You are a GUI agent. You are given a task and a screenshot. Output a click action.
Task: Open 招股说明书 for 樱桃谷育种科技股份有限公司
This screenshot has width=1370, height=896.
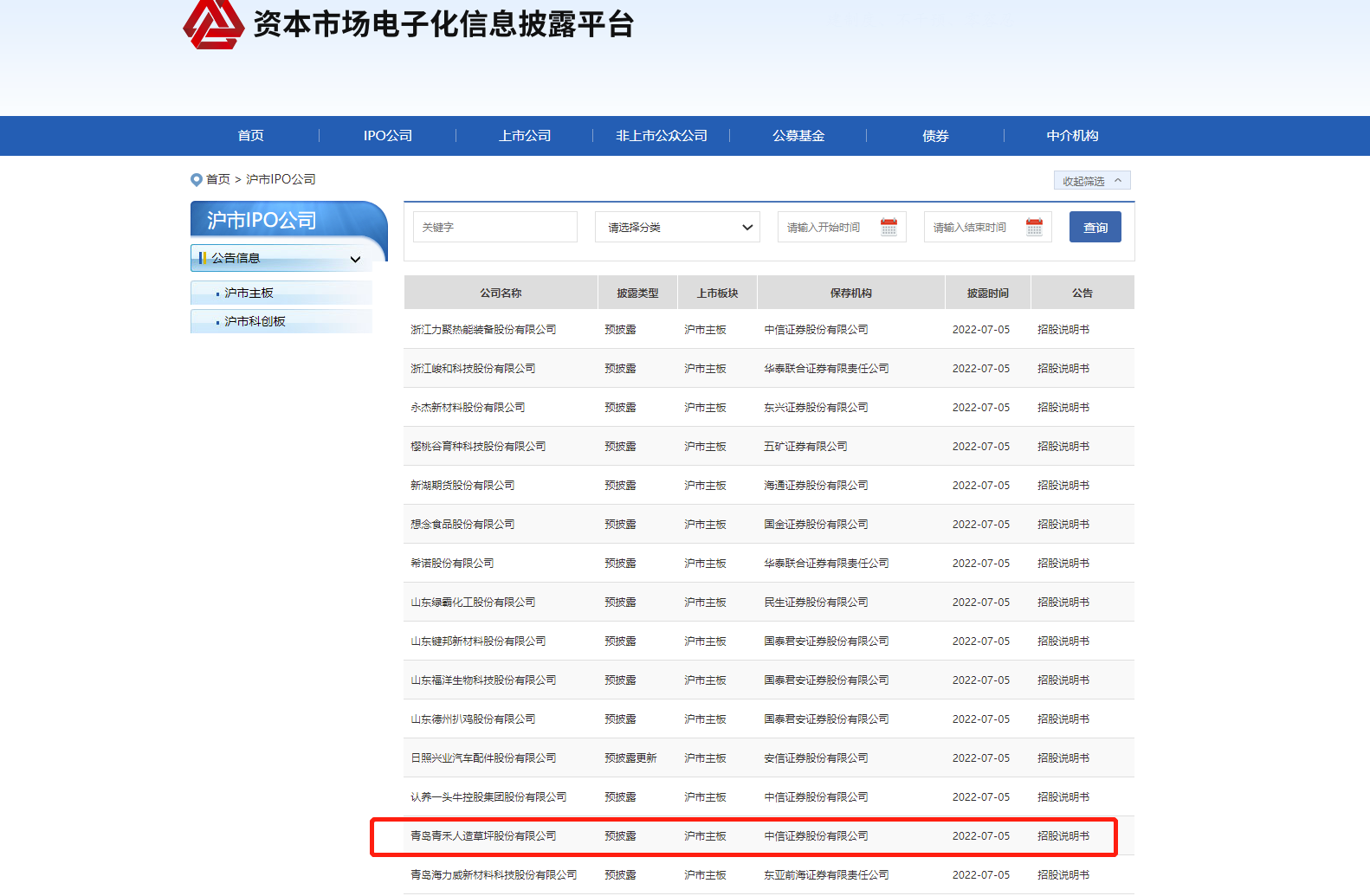pos(1063,447)
